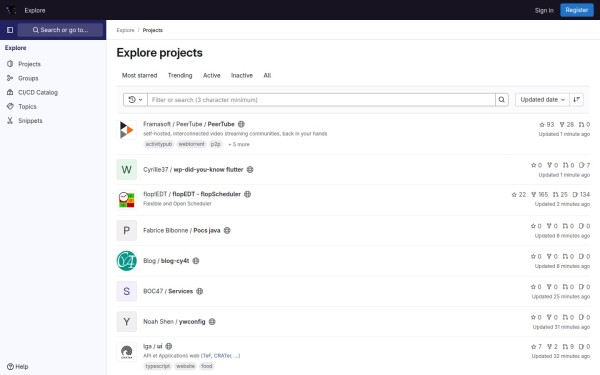600x375 pixels.
Task: Open Fabrice Bibonne / Pocs java project
Action: pos(181,230)
